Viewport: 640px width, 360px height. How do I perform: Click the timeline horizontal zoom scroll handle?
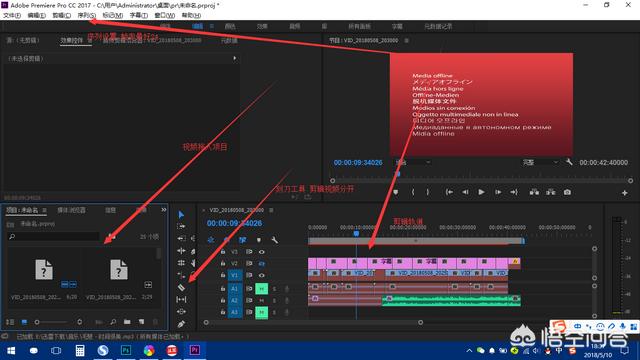tap(420, 322)
